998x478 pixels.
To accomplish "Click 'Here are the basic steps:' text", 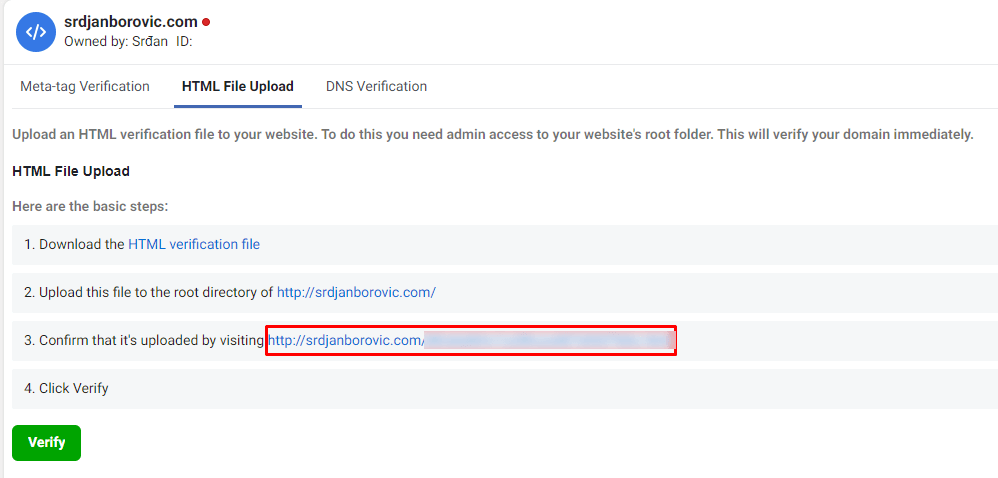I will click(x=90, y=207).
